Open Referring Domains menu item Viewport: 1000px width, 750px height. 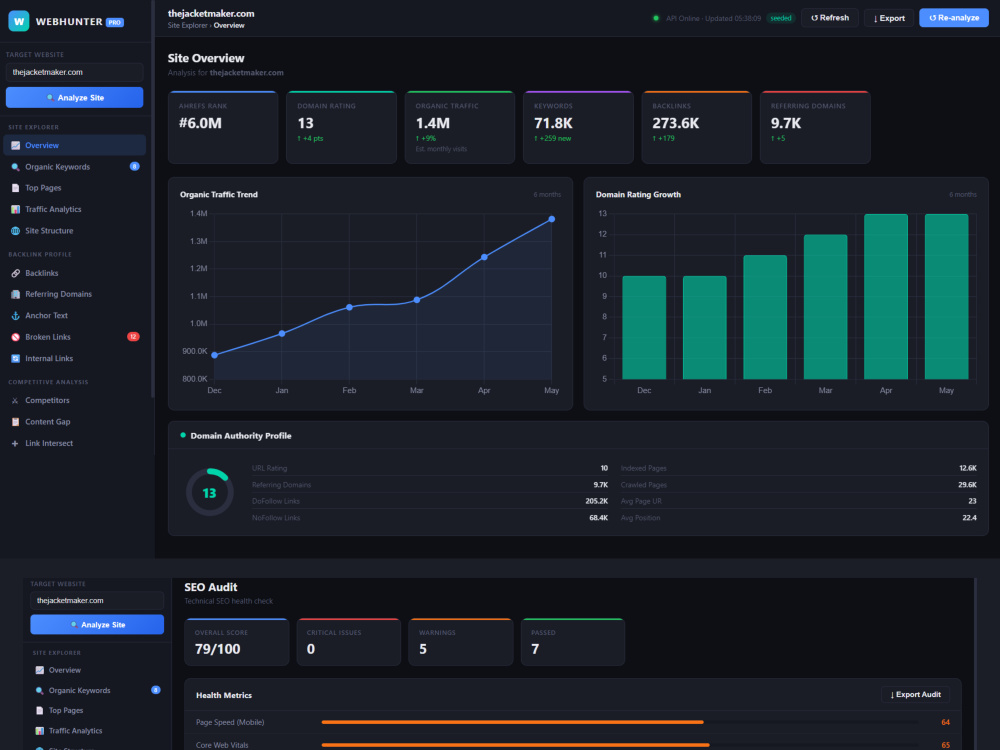coord(75,294)
